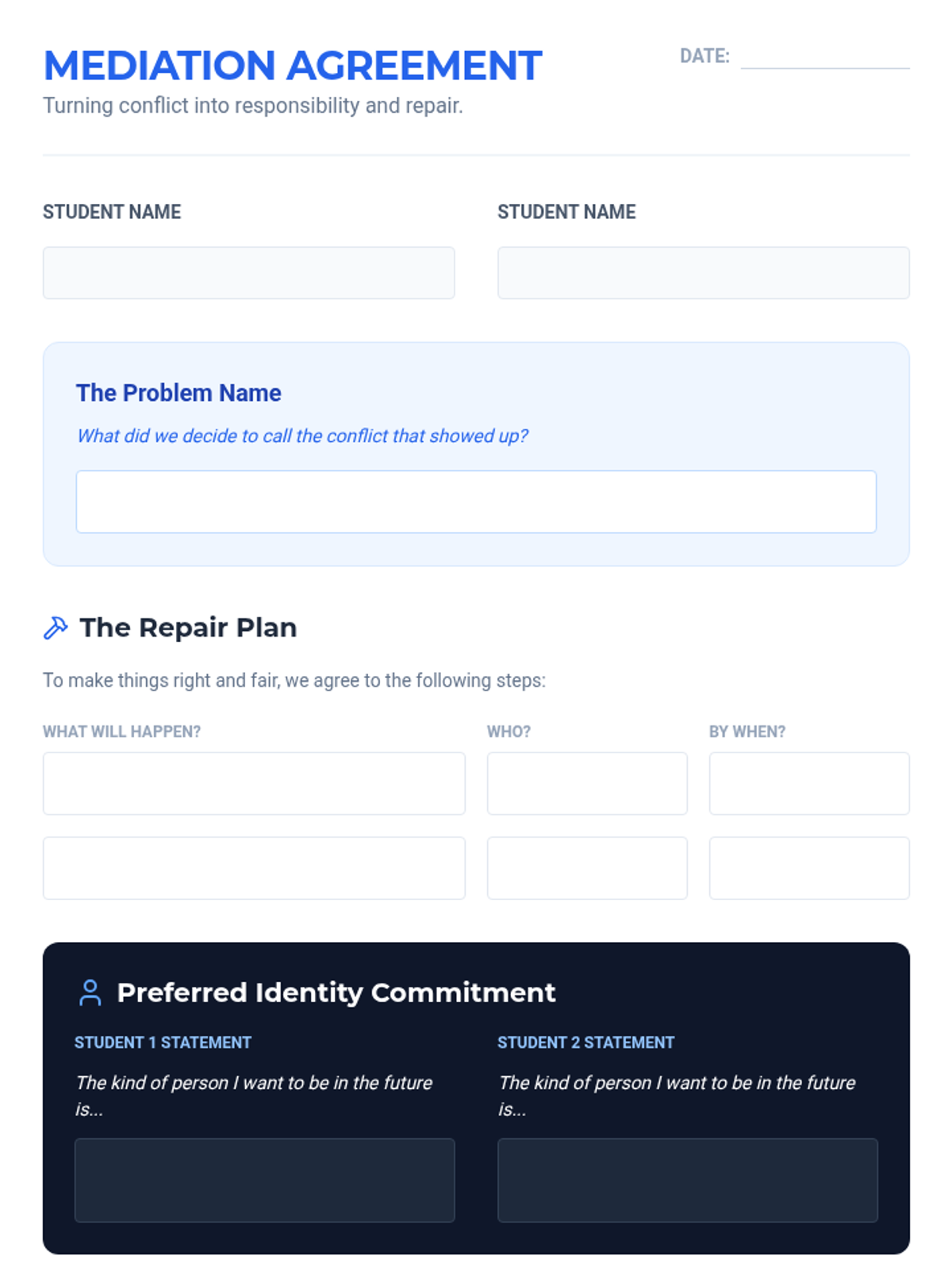Viewport: 952px width, 1270px height.
Task: Click the second row Who field
Action: coord(587,868)
